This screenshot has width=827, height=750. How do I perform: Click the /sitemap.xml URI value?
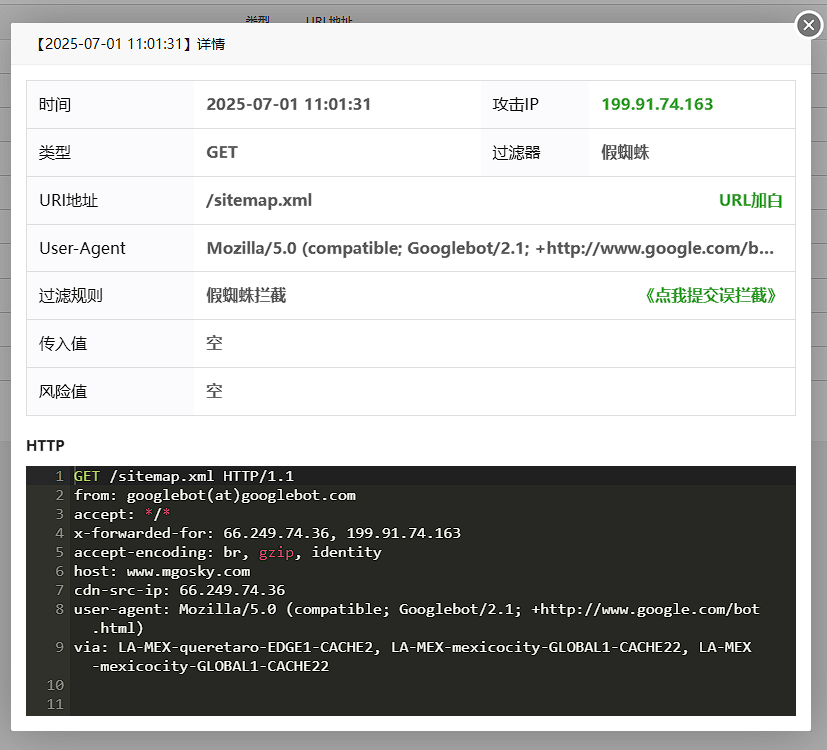259,200
